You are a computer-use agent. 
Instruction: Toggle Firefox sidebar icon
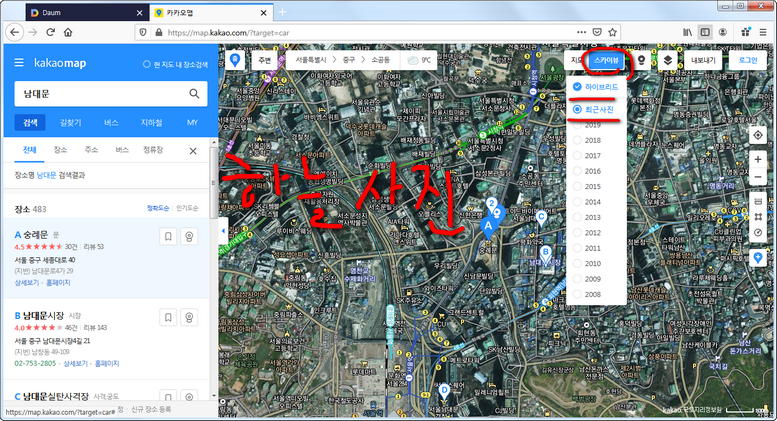click(x=705, y=33)
